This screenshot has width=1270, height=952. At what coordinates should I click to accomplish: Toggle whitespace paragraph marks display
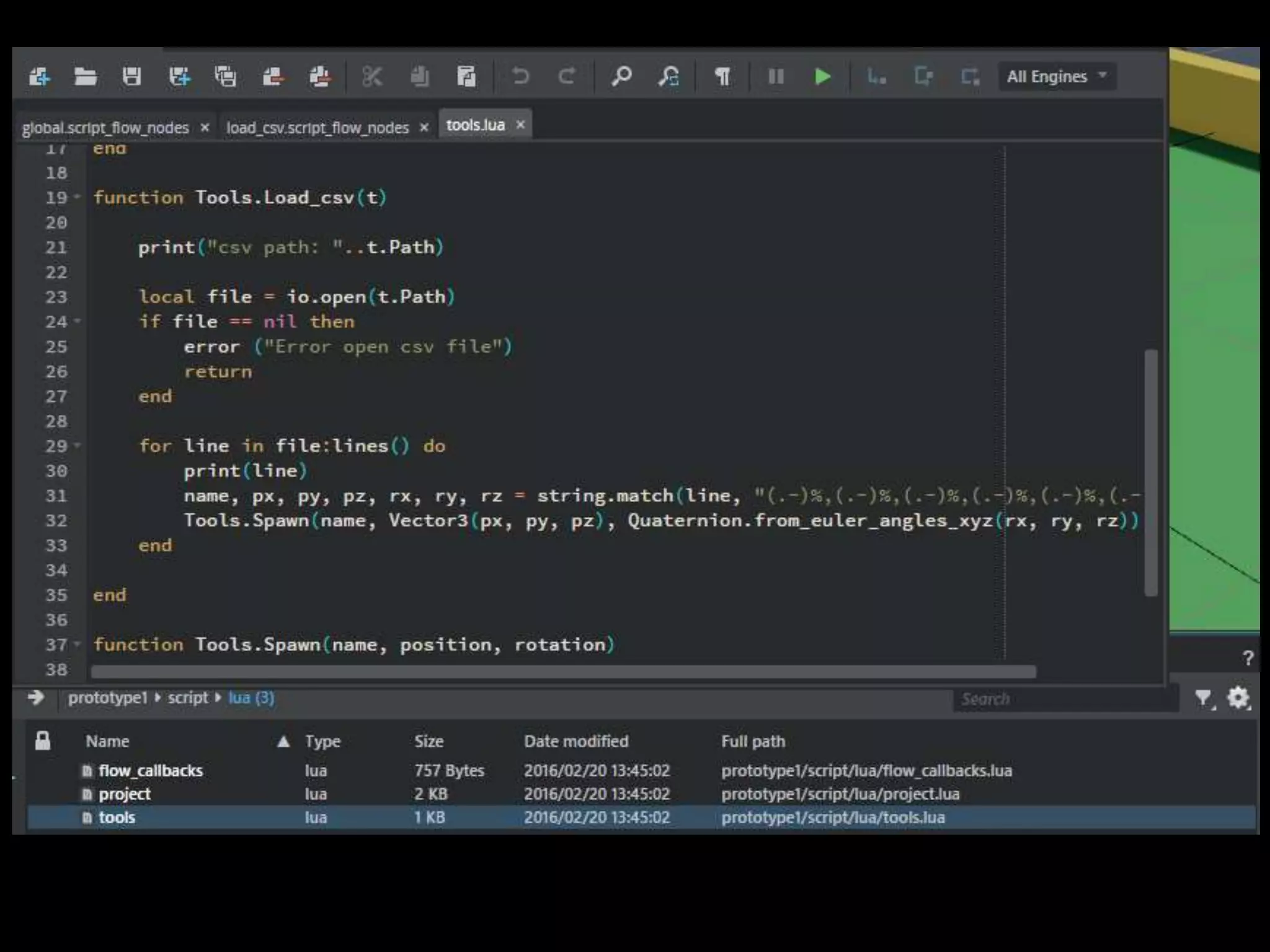pos(722,77)
